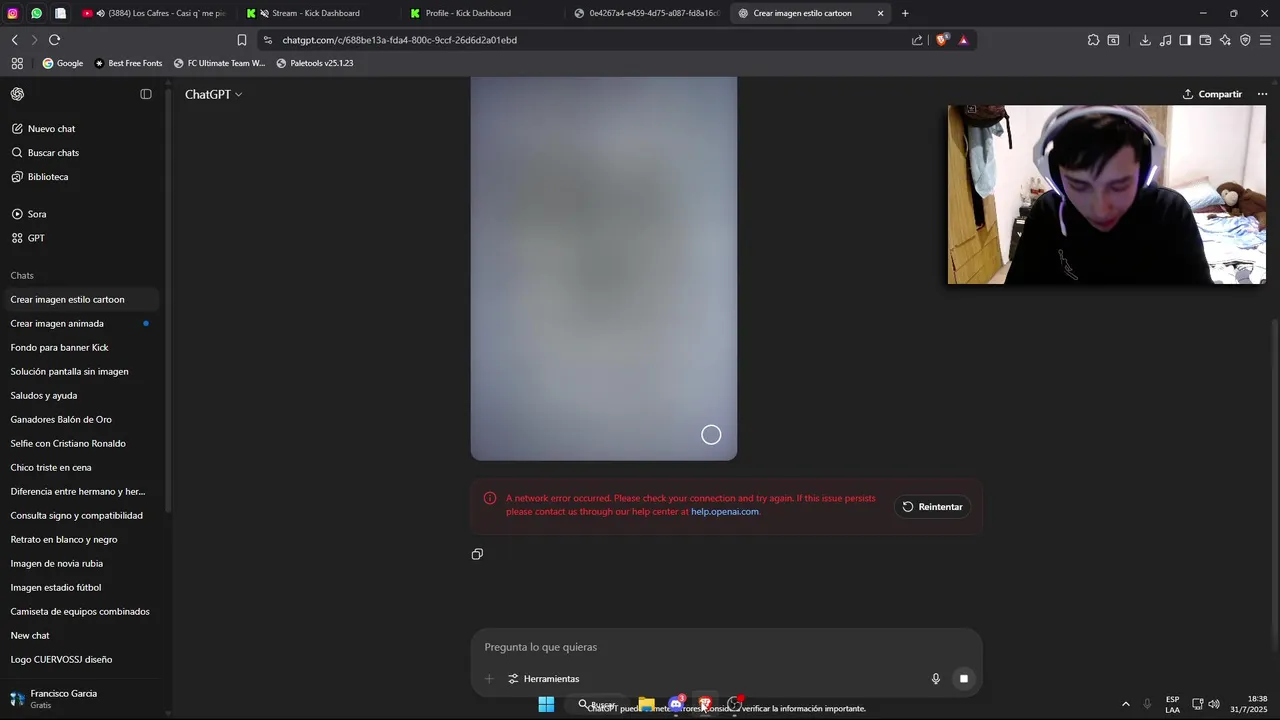Open the 'New chat' conversation
Viewport: 1280px width, 720px height.
point(80,636)
